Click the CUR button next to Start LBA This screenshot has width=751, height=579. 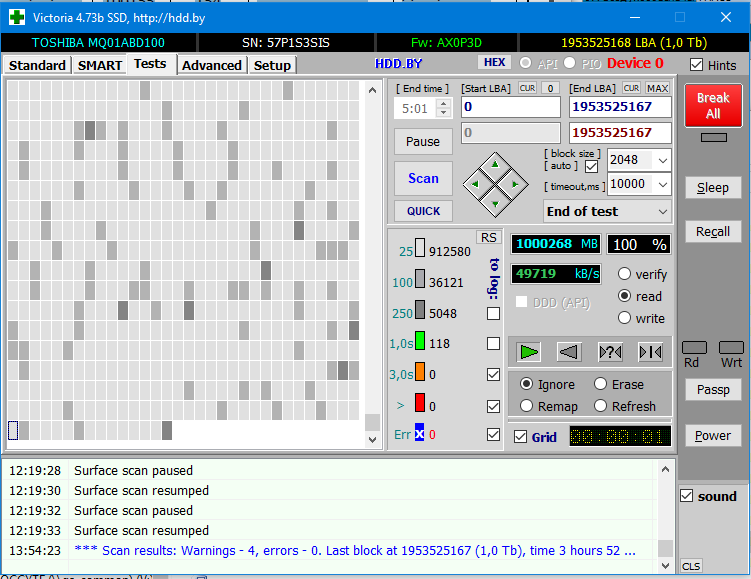point(527,88)
